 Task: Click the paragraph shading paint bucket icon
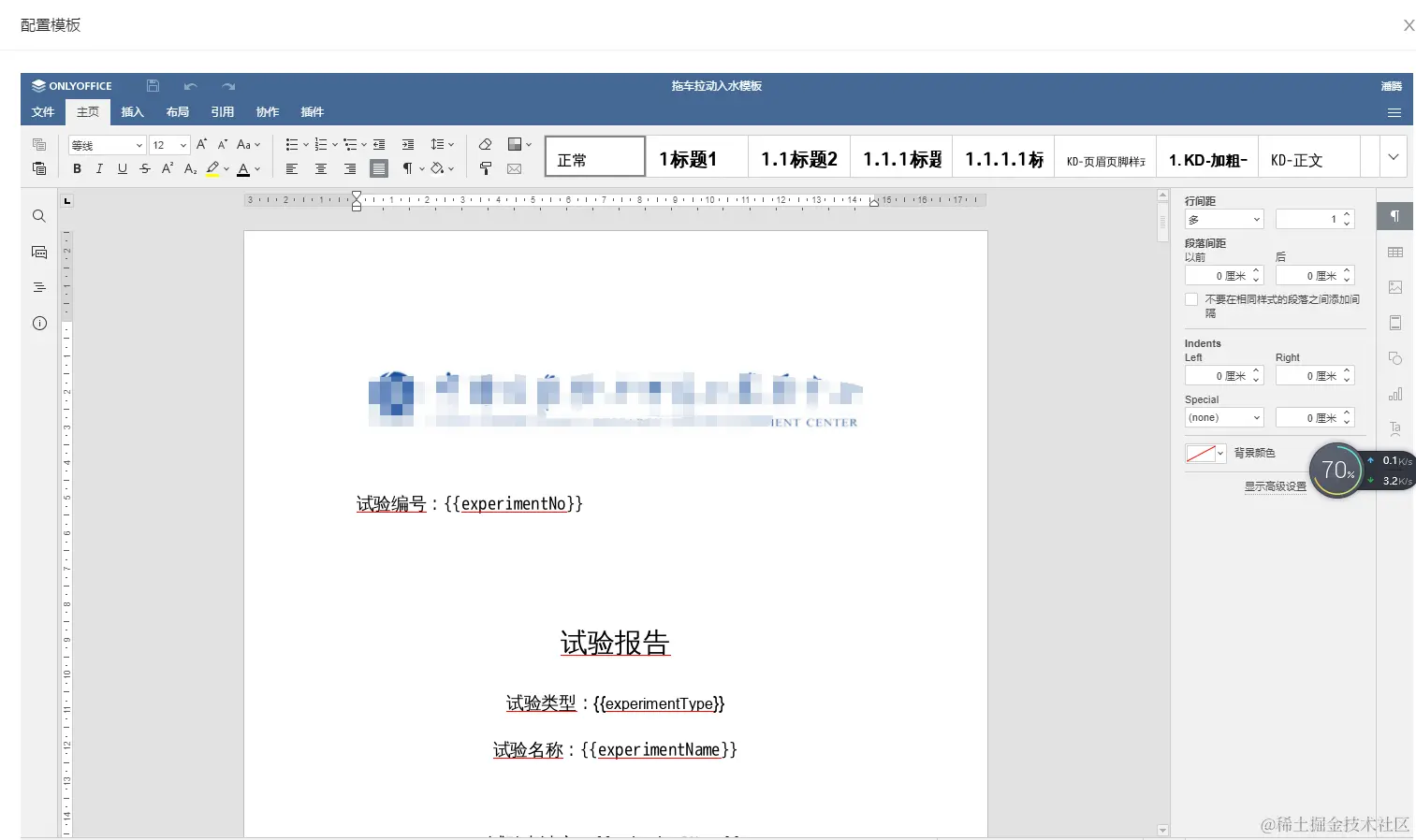(437, 169)
